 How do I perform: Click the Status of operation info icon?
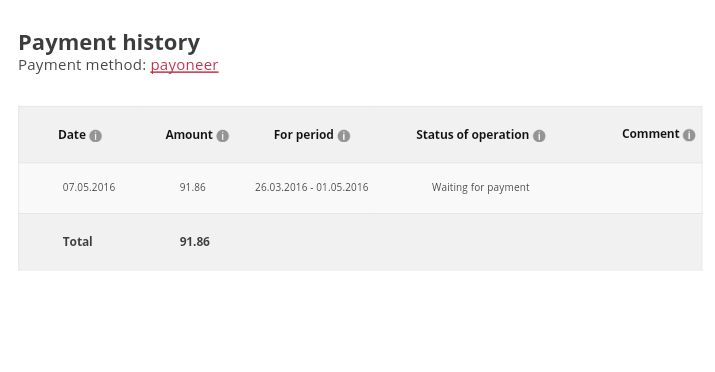coord(539,136)
